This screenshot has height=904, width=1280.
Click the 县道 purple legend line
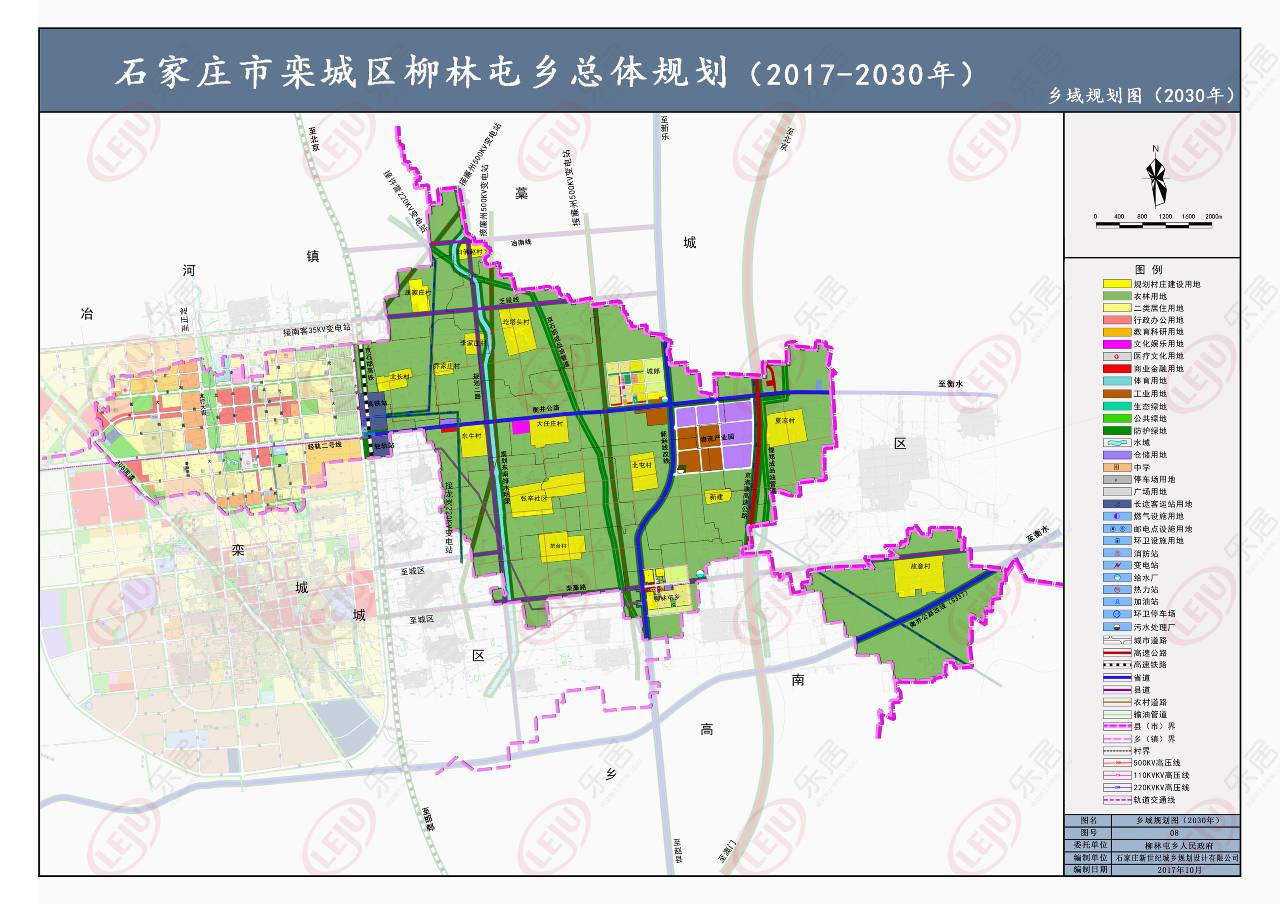[x=1117, y=690]
